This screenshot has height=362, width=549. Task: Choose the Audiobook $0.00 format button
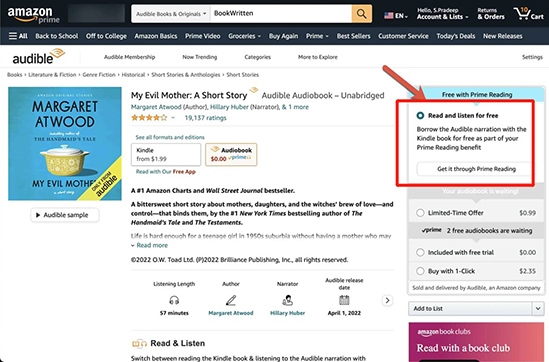coord(231,154)
